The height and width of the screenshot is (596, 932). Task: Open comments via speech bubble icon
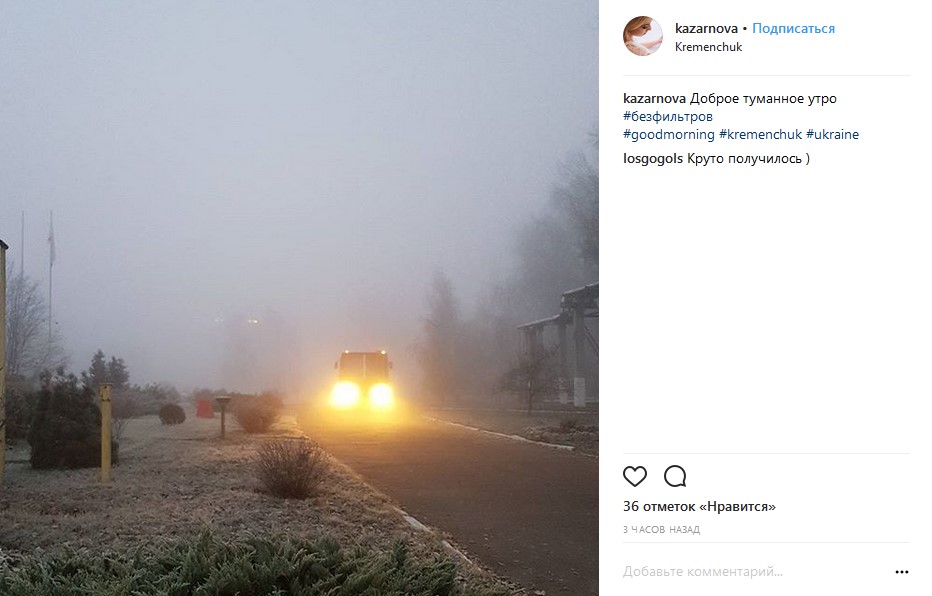(675, 476)
